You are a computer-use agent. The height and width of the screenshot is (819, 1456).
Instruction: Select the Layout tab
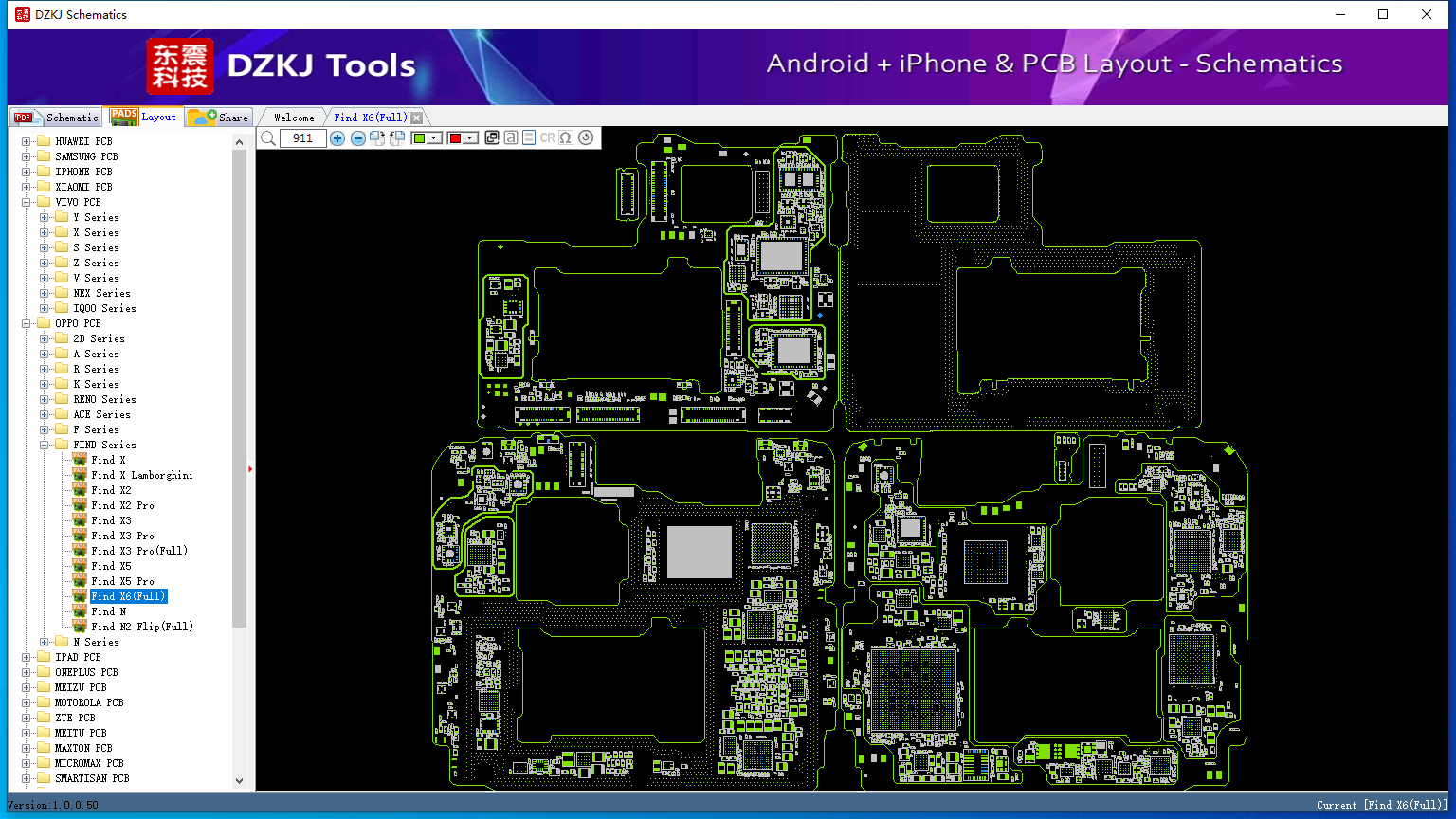point(143,117)
